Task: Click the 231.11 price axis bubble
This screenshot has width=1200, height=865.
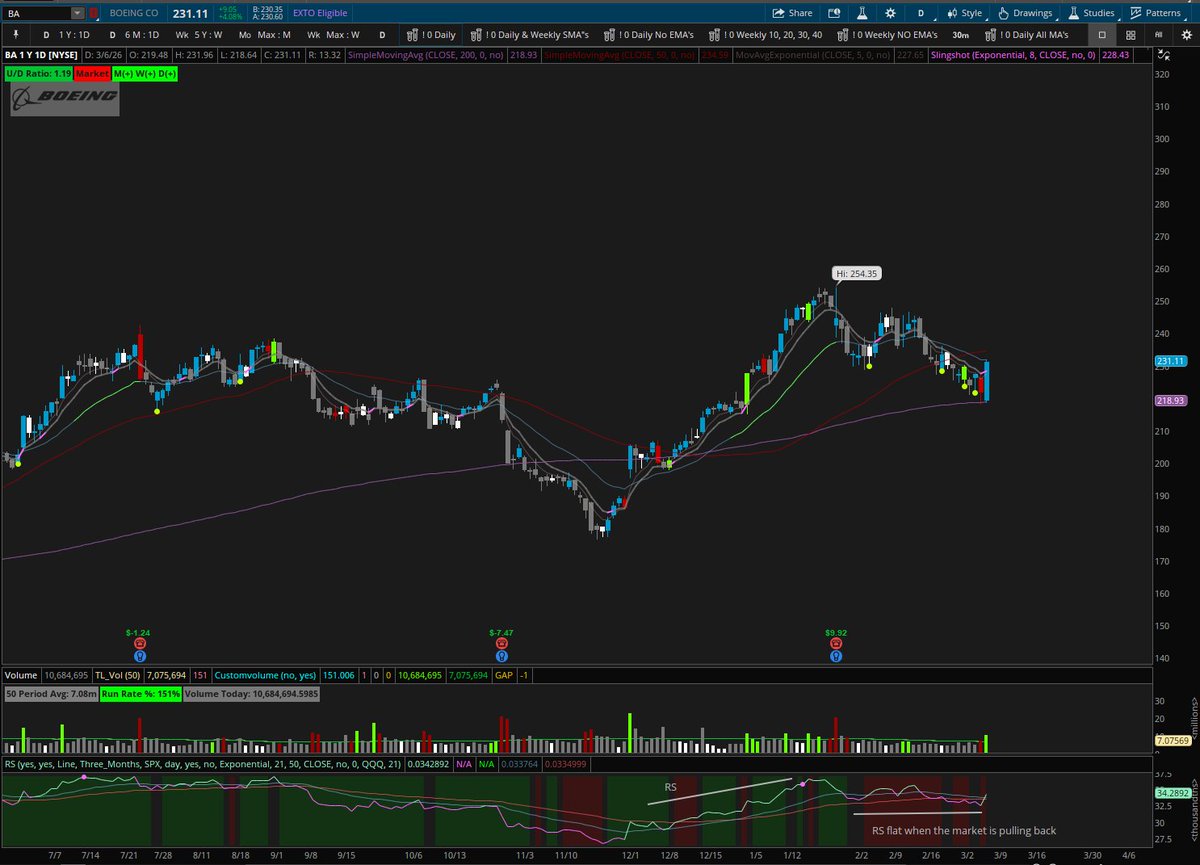Action: click(x=1170, y=360)
